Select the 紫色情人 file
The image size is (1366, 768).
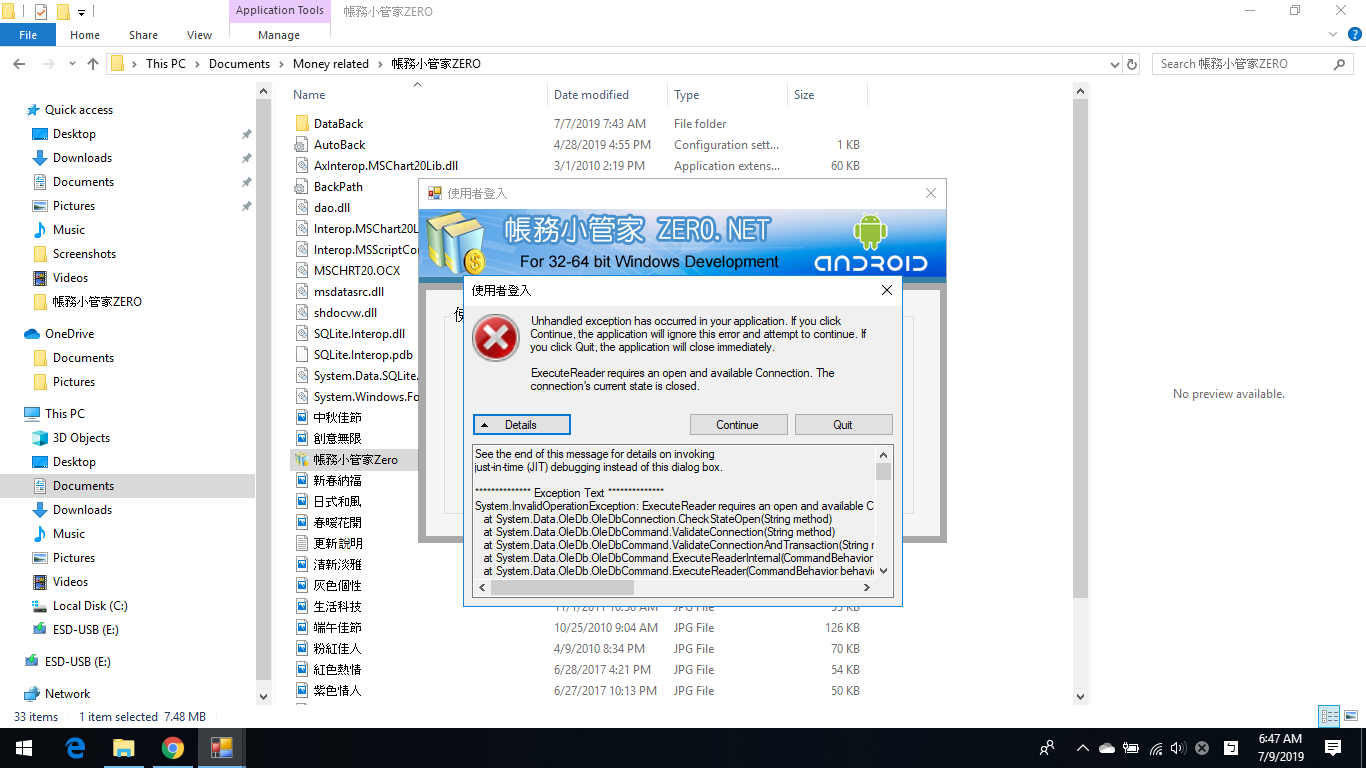[x=337, y=691]
